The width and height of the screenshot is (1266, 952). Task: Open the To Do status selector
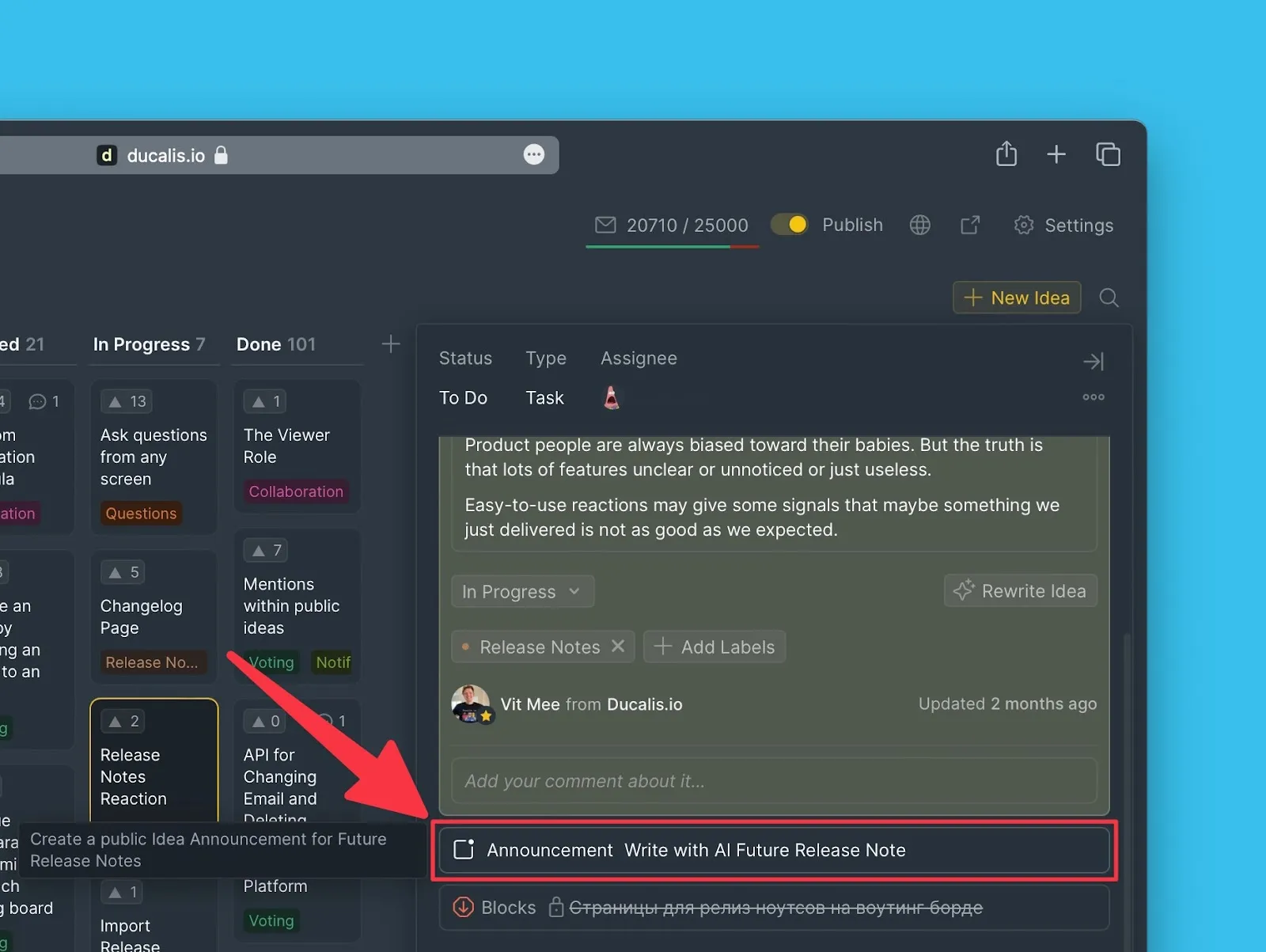[x=463, y=398]
